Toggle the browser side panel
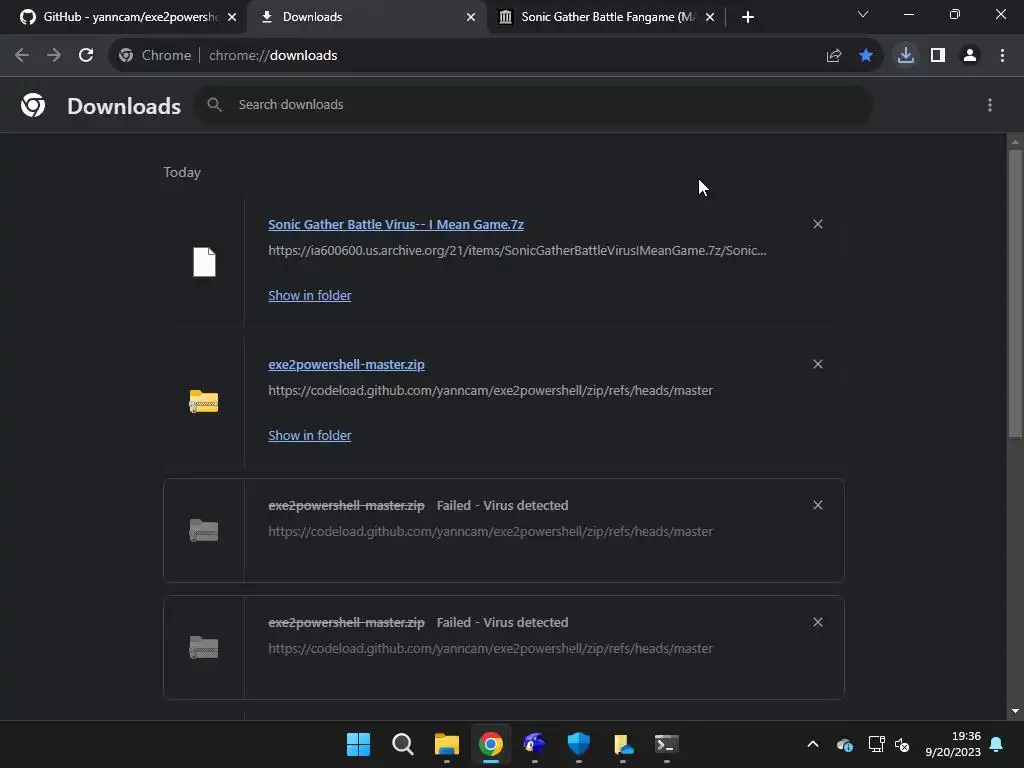 click(938, 56)
